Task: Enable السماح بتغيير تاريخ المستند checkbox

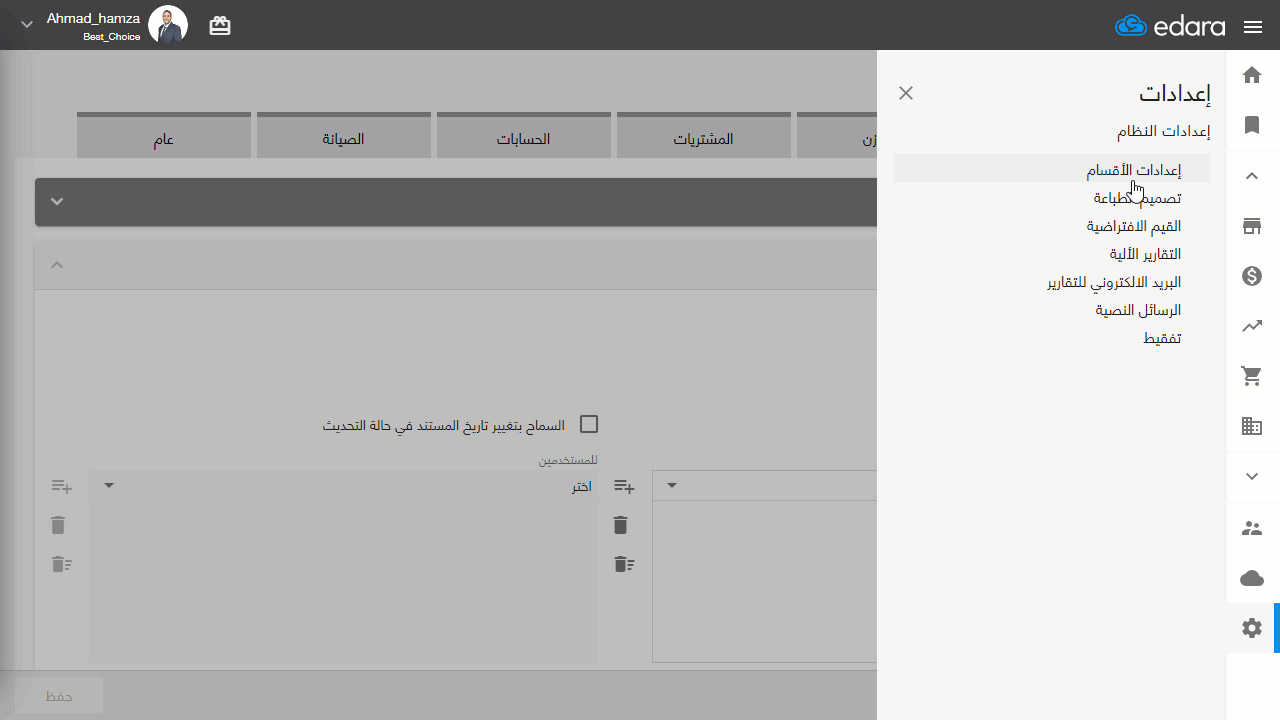Action: coord(589,425)
